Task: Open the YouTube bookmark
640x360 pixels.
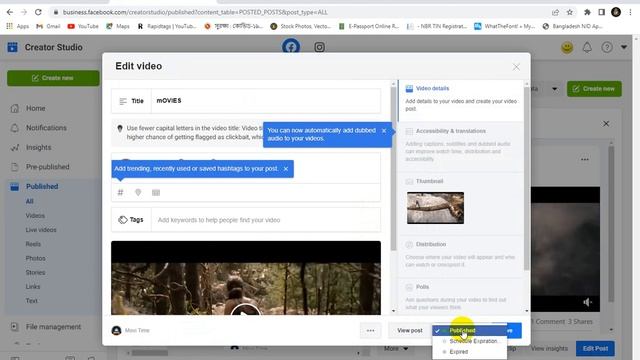Action: coord(83,26)
